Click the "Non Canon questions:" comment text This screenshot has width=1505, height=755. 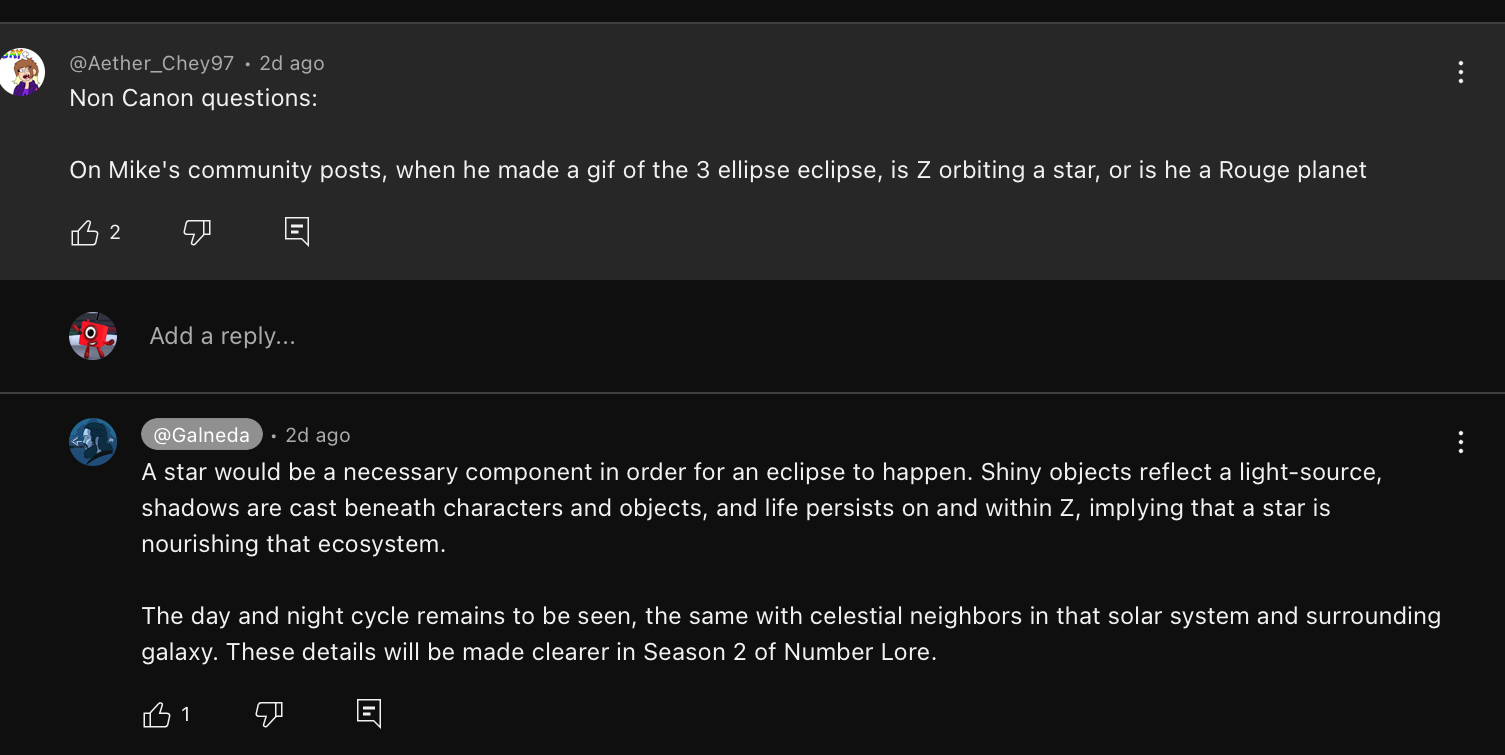(x=193, y=98)
